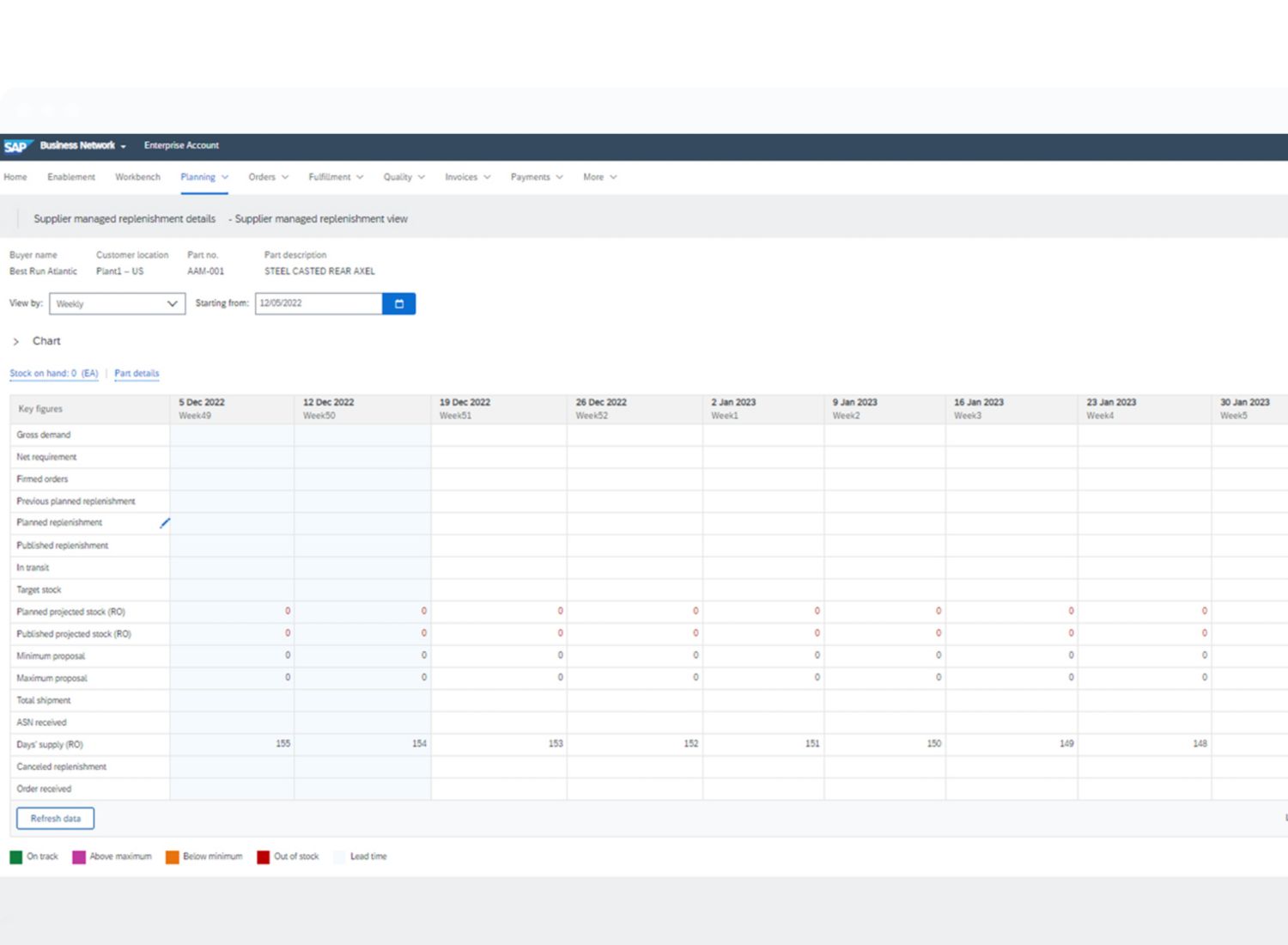This screenshot has width=1288, height=945.
Task: Click the Stock on hand link
Action: pos(54,374)
